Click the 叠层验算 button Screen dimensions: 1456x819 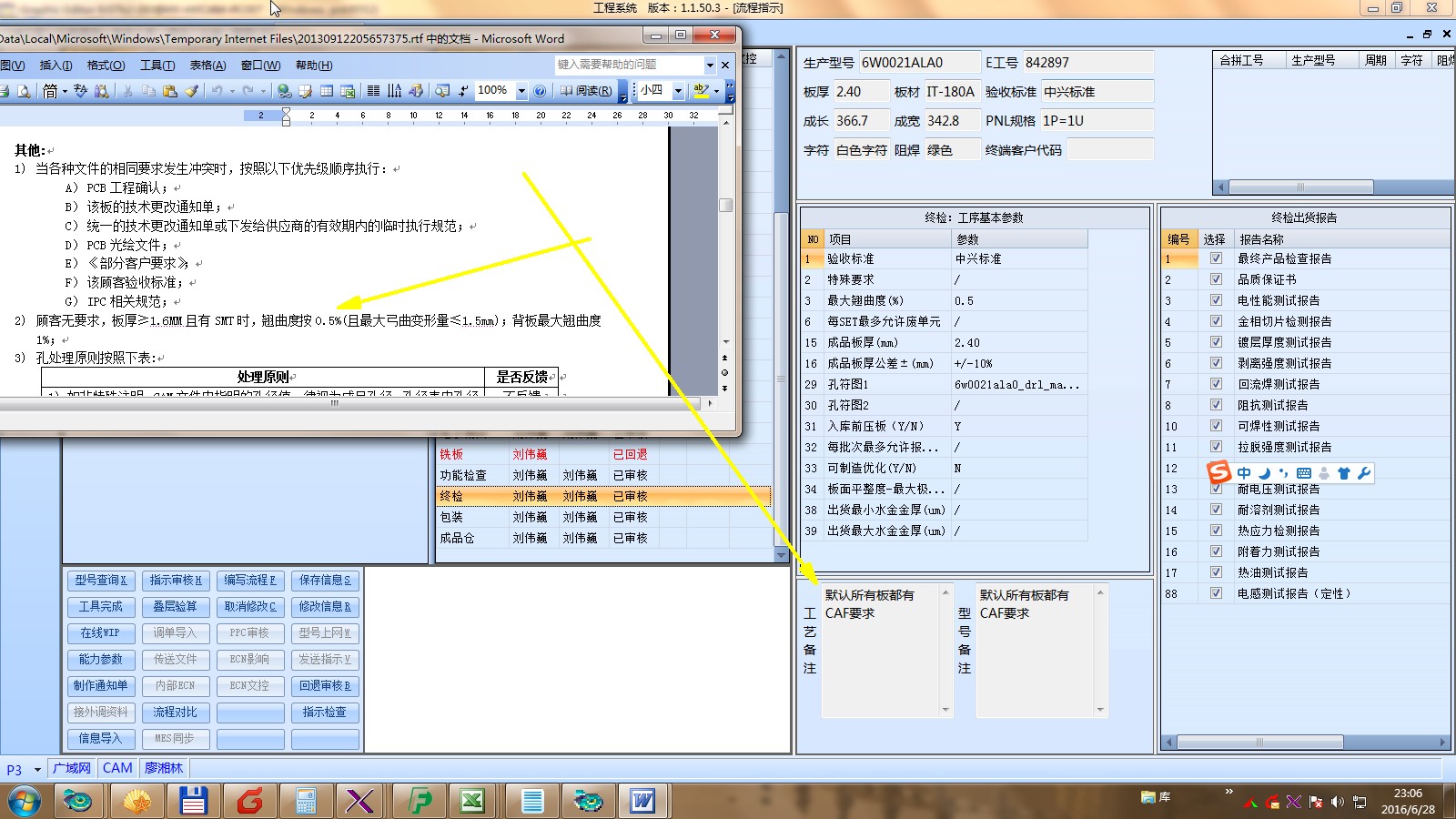pyautogui.click(x=175, y=606)
